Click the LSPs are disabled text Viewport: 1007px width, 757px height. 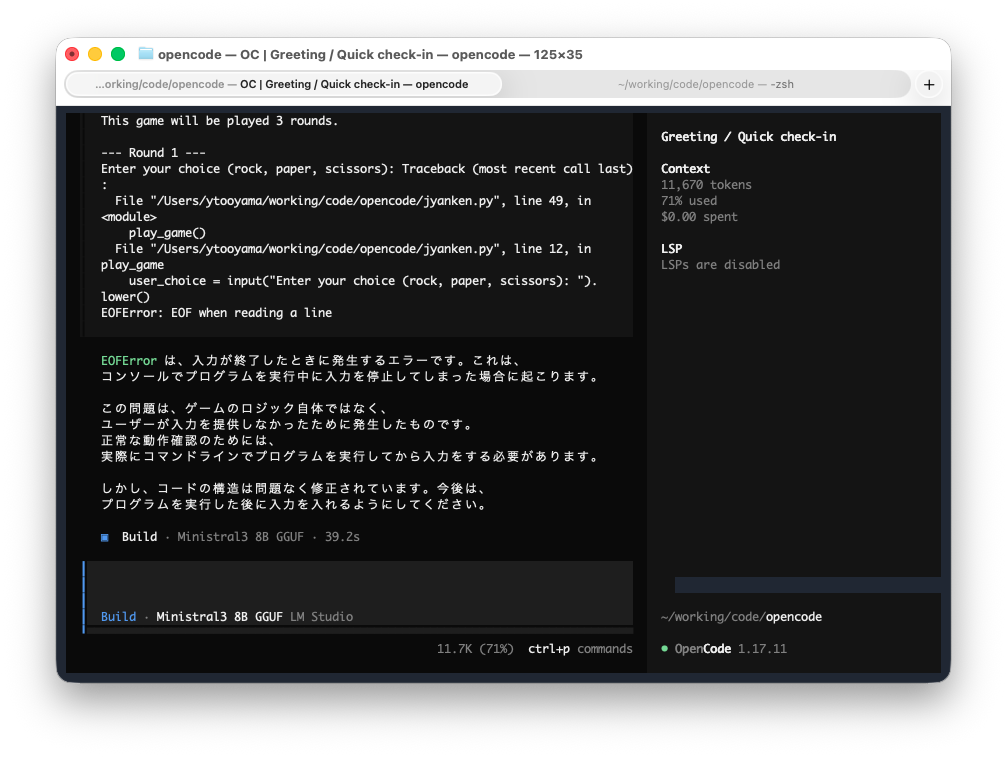point(720,265)
